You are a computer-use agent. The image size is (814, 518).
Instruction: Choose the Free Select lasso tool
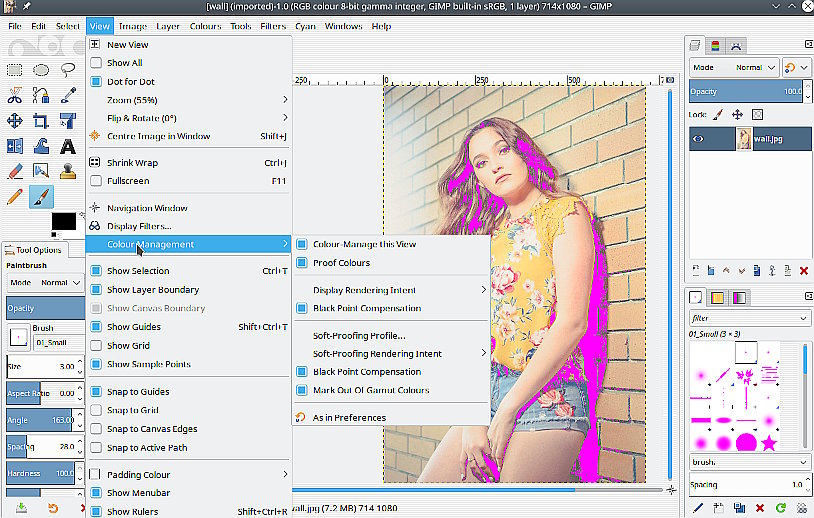coord(68,70)
